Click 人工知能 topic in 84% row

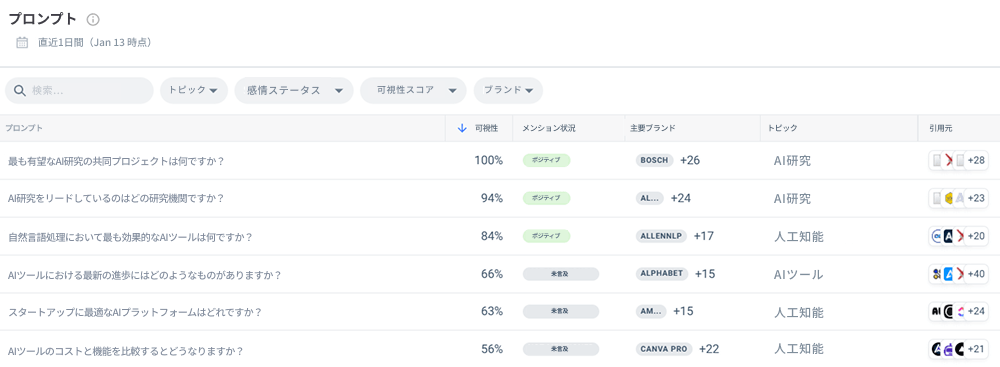[798, 236]
